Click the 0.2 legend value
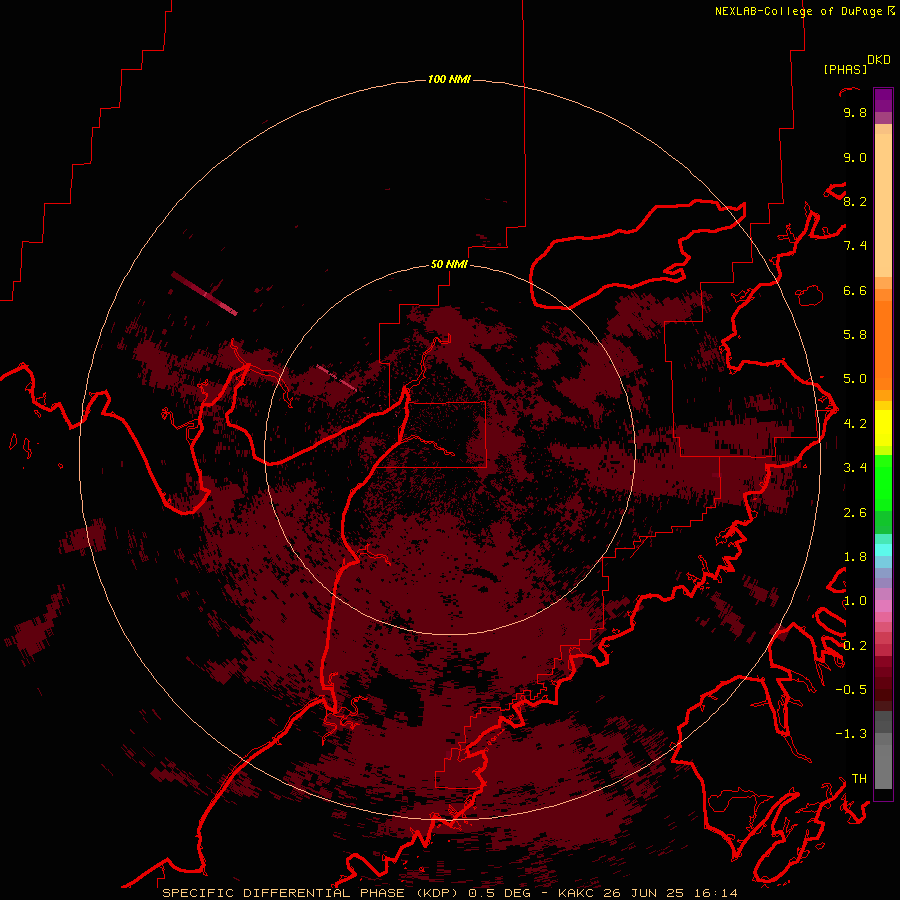Viewport: 900px width, 900px height. click(855, 646)
